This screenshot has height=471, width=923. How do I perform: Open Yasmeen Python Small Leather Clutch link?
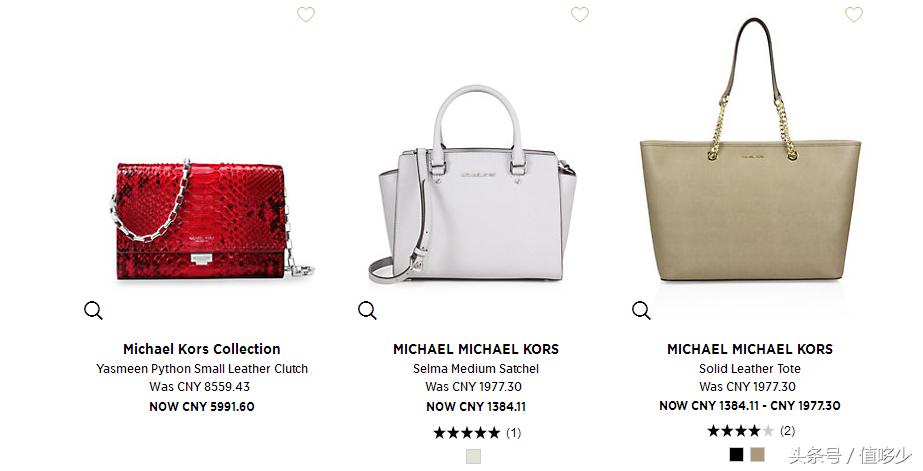202,369
